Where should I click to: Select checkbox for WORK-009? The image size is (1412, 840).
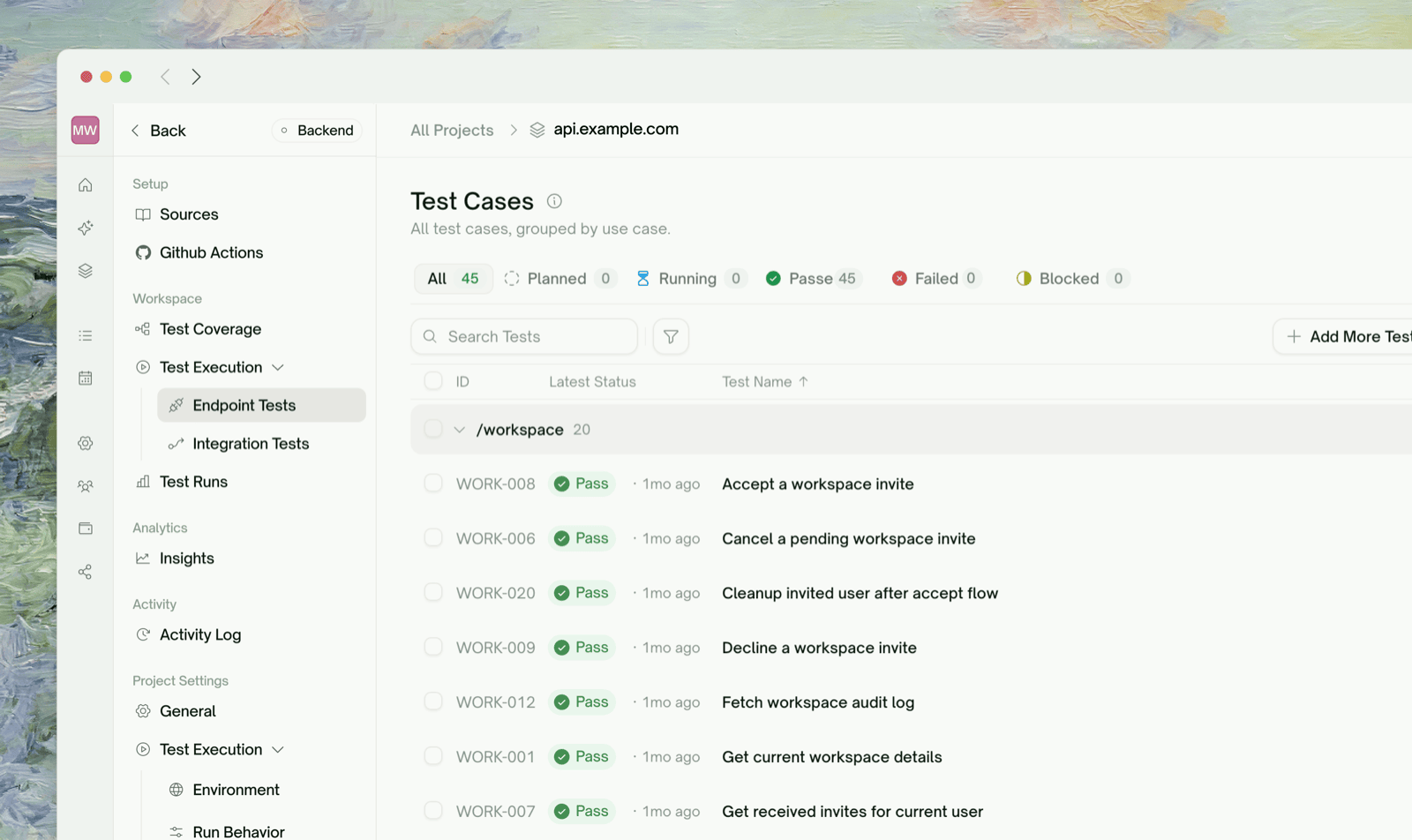pyautogui.click(x=433, y=647)
